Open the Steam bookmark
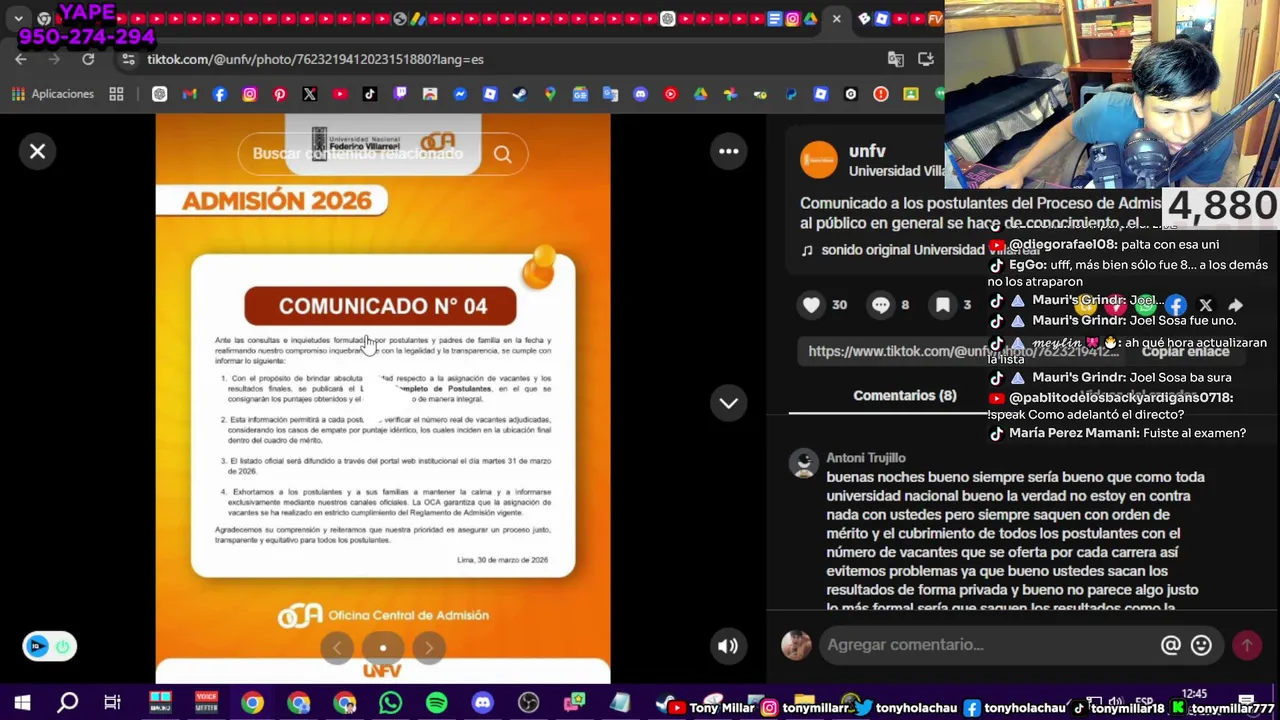Viewport: 1280px width, 720px height. 520,94
